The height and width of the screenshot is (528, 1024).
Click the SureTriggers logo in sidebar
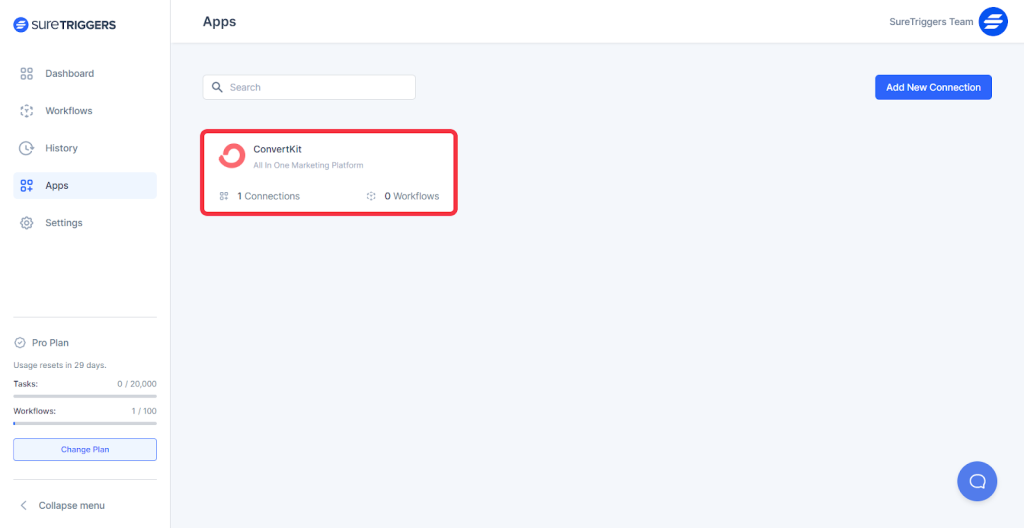tap(64, 25)
